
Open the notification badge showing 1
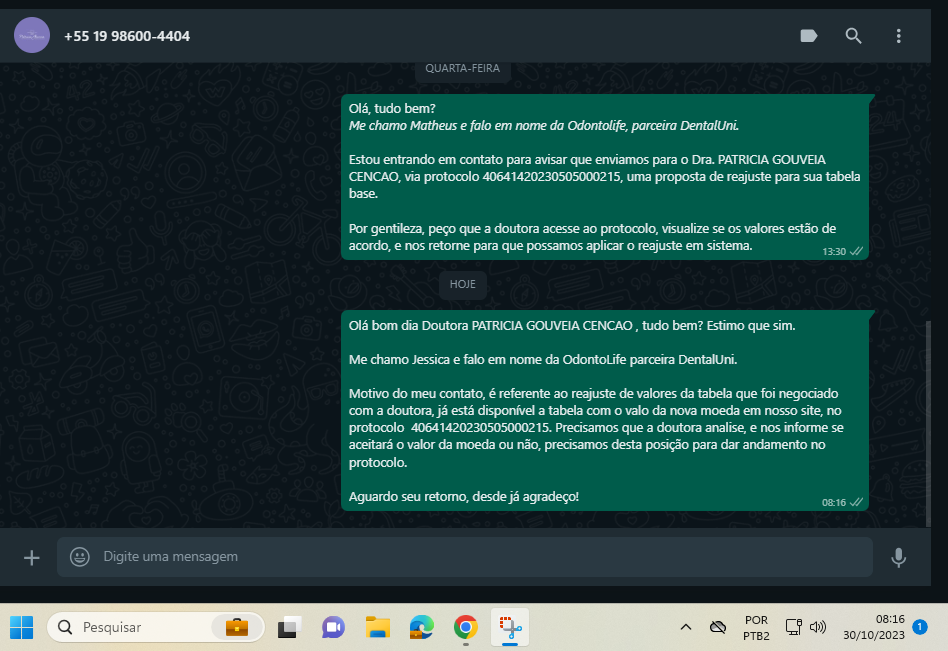pos(920,627)
